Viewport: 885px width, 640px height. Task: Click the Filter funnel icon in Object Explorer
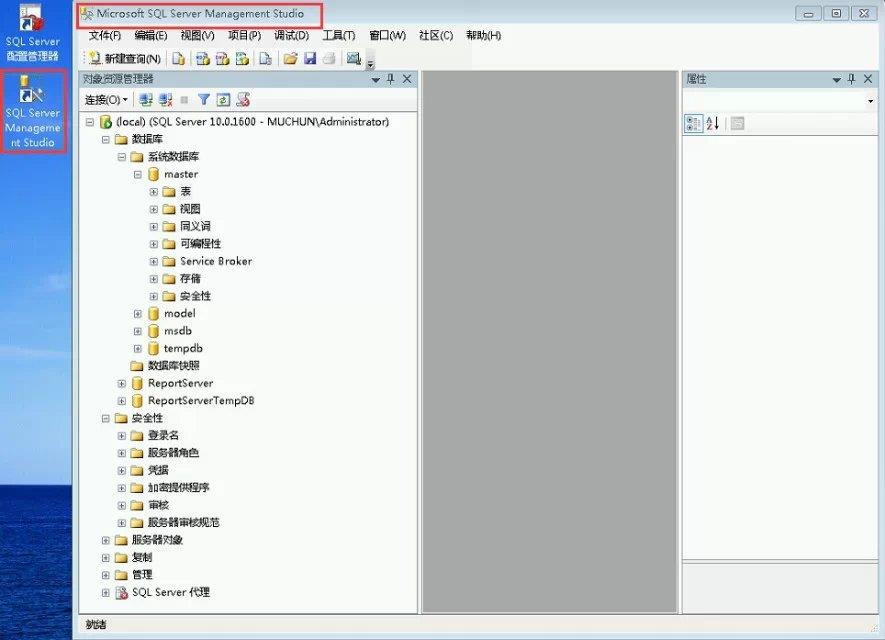click(204, 100)
